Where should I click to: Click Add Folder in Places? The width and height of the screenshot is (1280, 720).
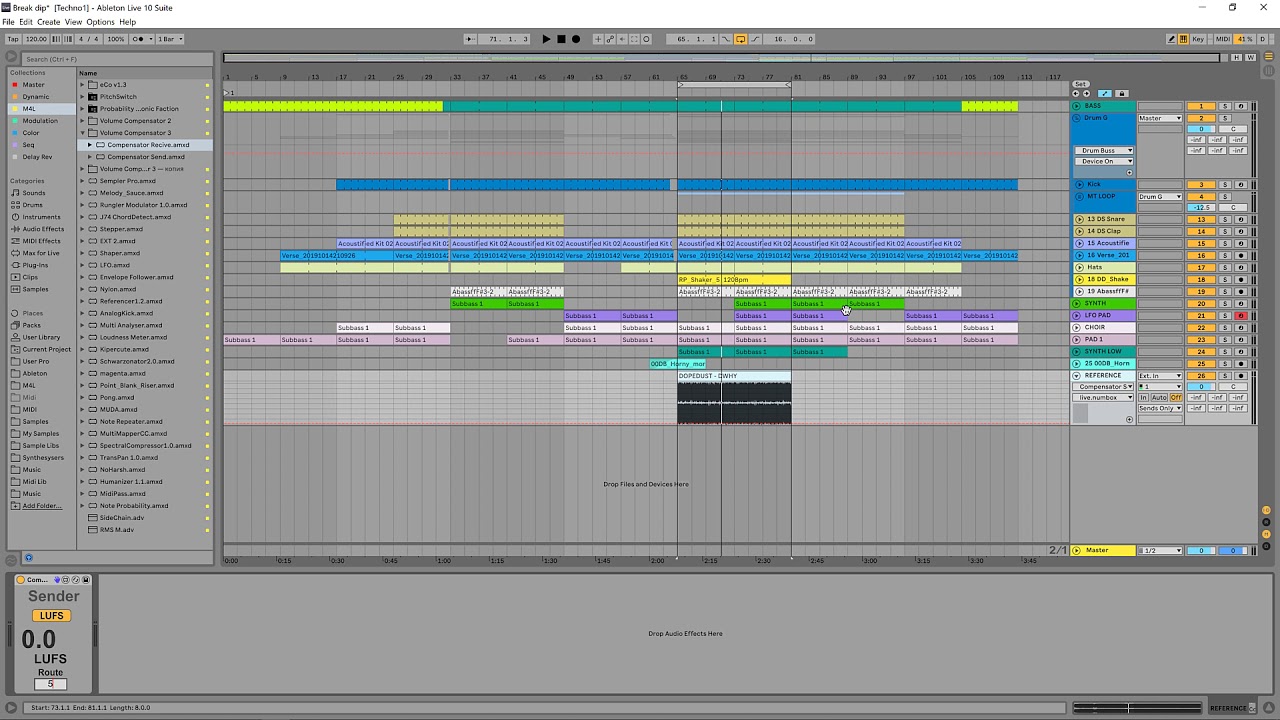41,506
